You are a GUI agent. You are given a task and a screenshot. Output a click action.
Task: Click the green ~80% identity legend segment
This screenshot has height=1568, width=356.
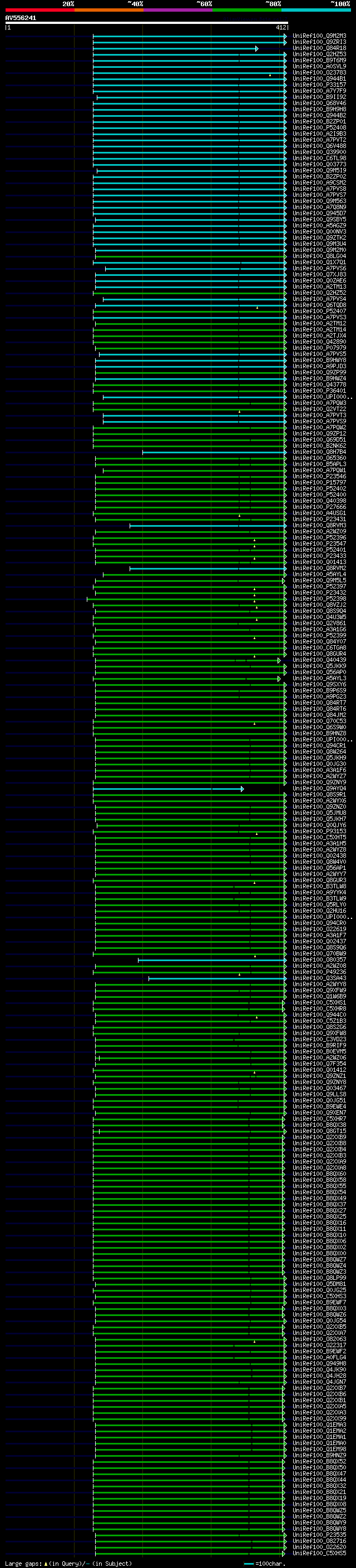(247, 10)
